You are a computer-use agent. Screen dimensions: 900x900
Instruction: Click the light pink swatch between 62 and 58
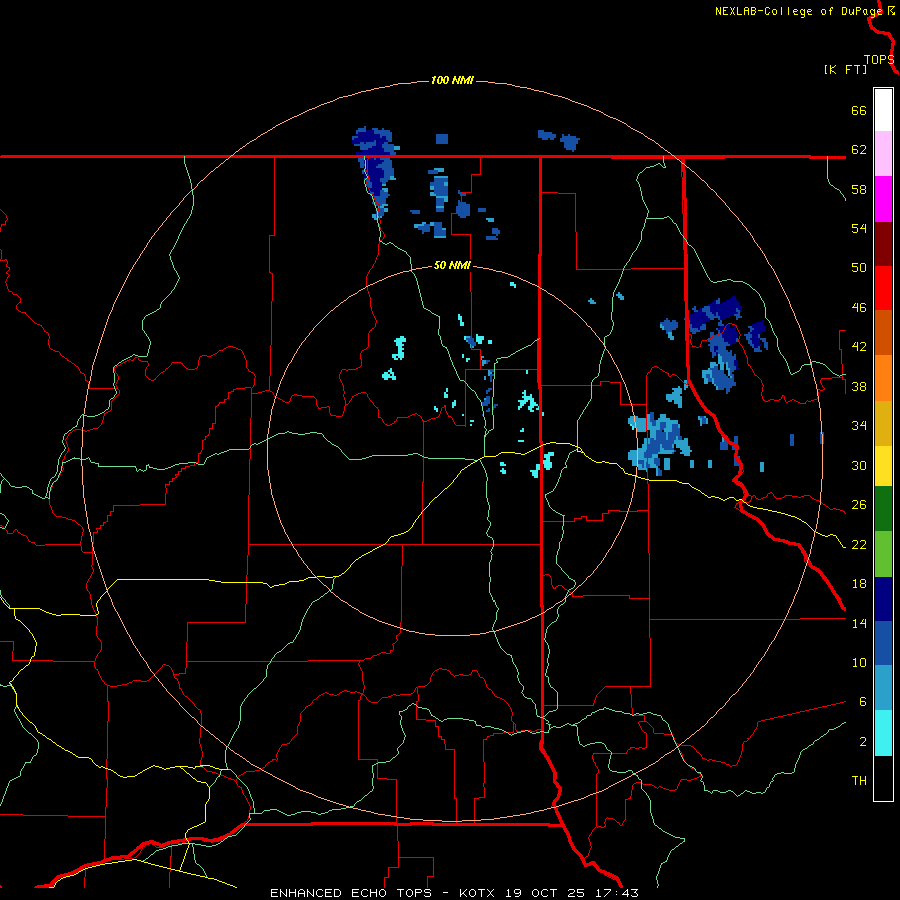pos(883,154)
